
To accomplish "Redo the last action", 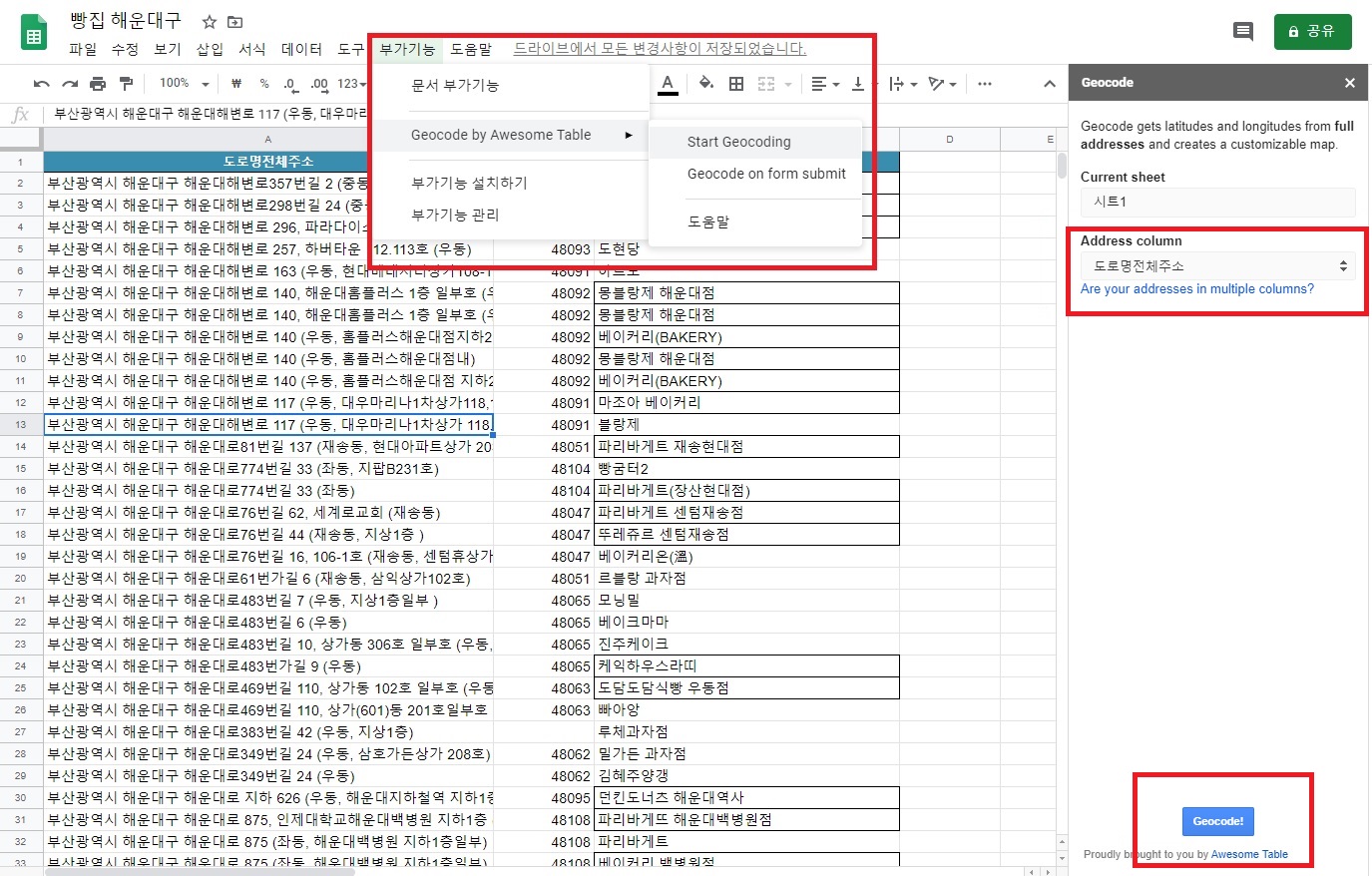I will click(70, 84).
